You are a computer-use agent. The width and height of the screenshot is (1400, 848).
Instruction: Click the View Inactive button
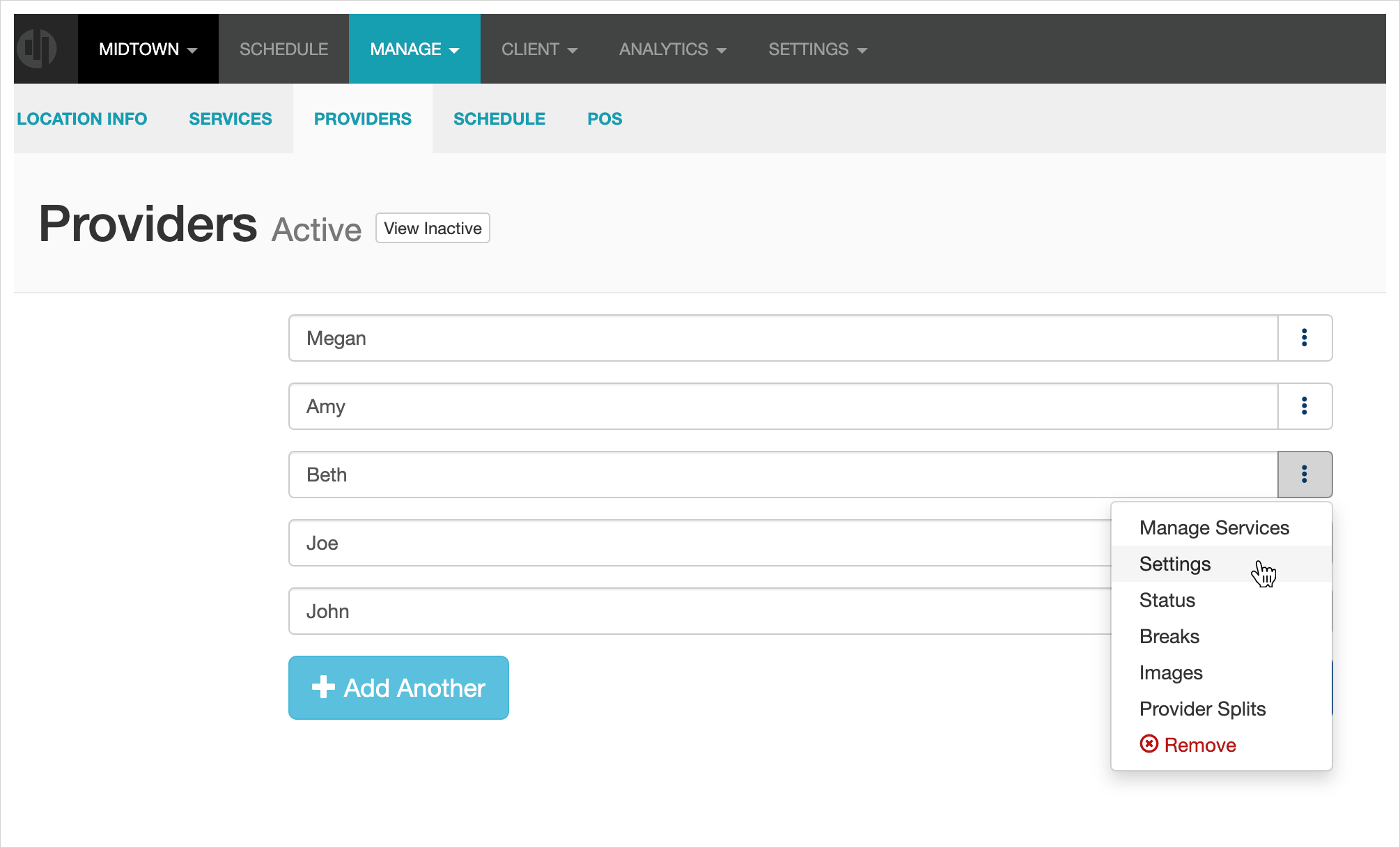433,228
